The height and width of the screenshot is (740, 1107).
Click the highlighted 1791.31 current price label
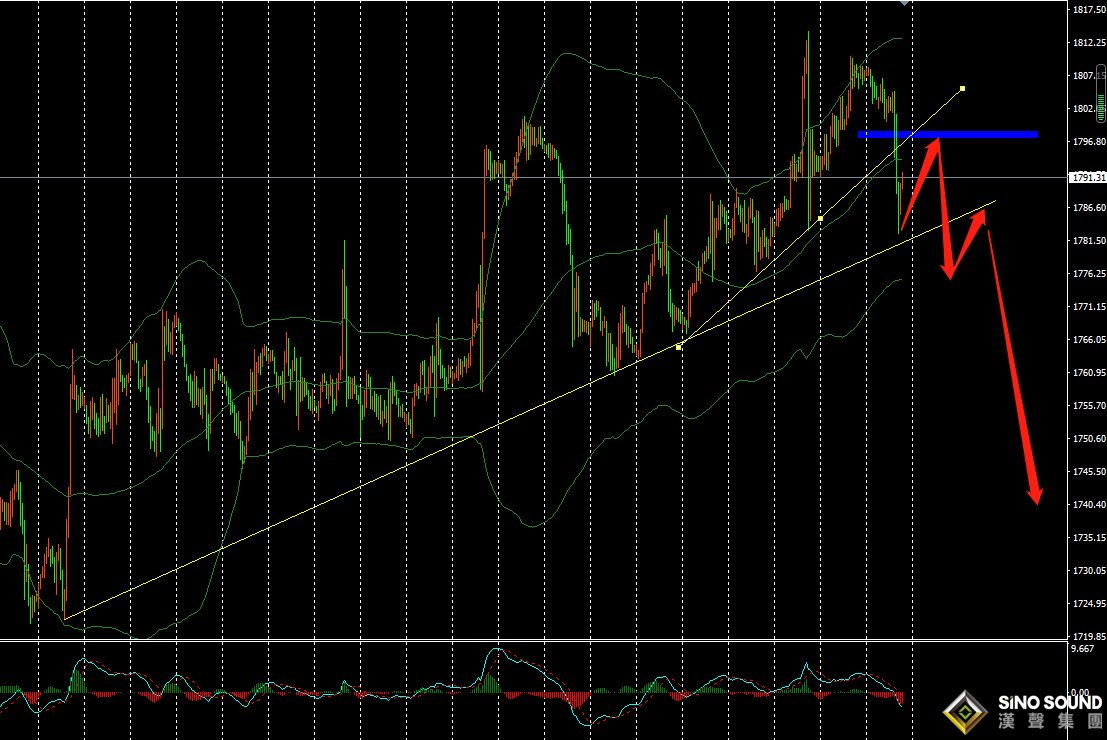pyautogui.click(x=1087, y=177)
